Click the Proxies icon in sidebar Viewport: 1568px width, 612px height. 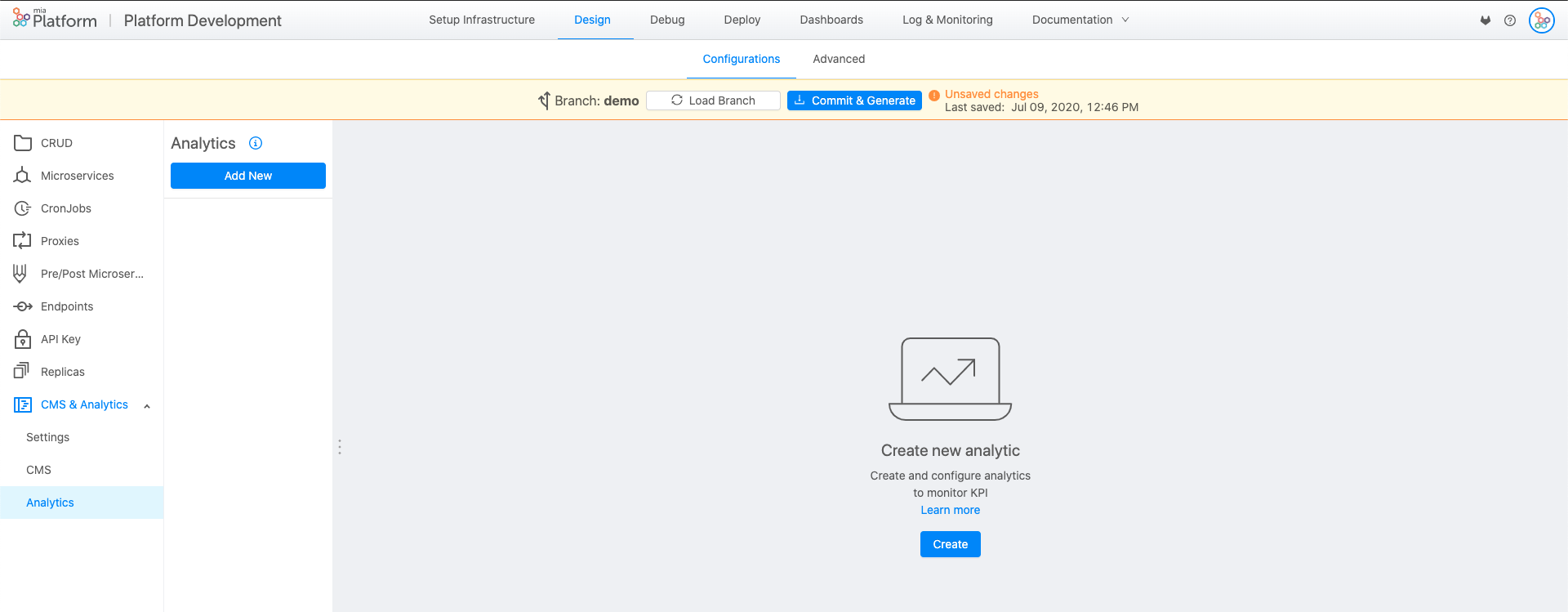pos(23,241)
